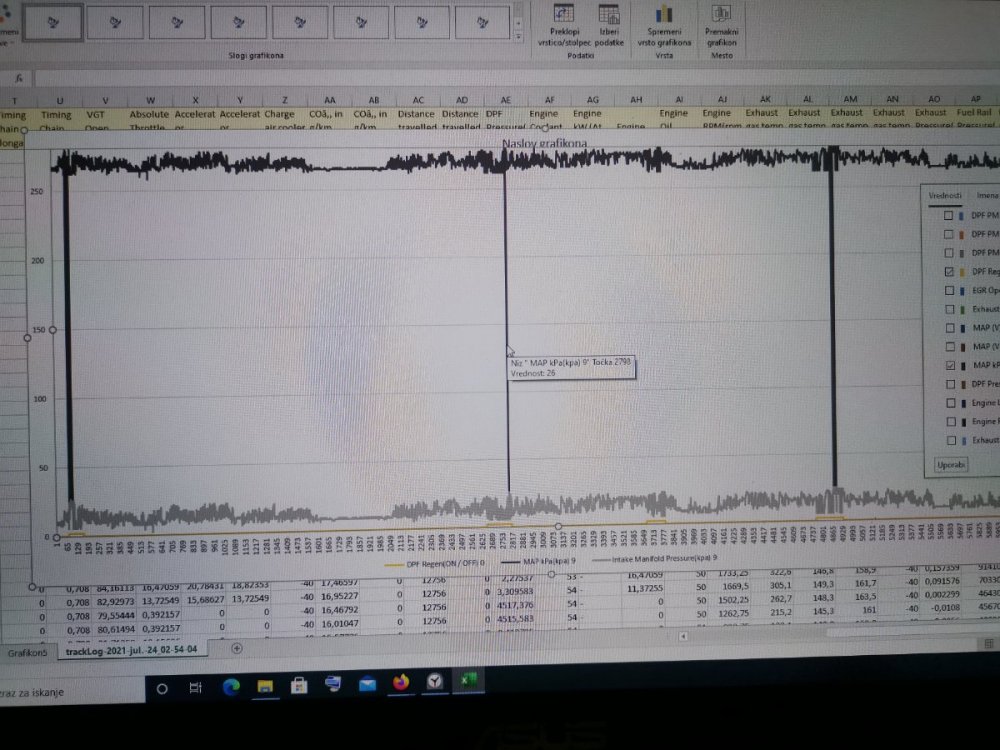Select the first chart style thumbnail

[53, 21]
